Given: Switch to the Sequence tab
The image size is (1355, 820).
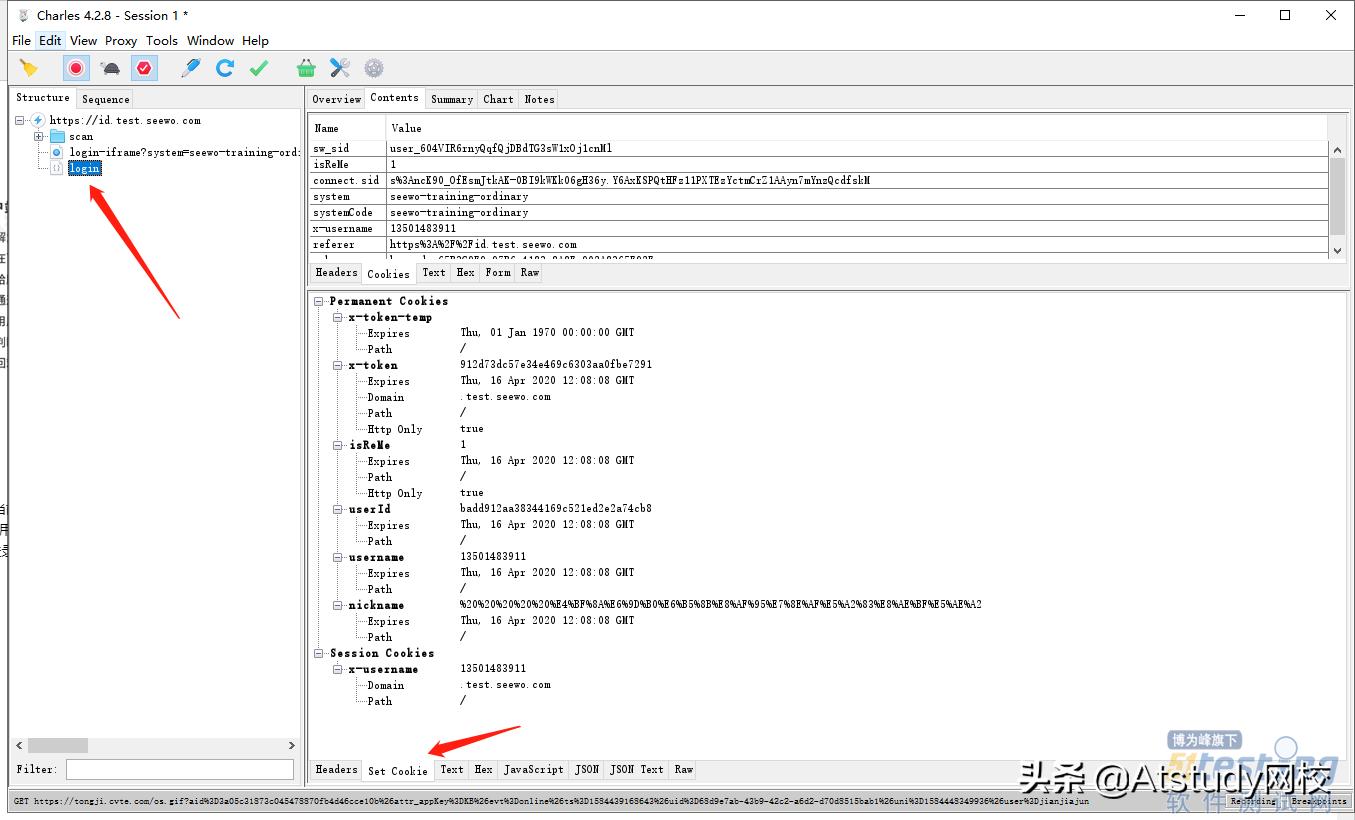Looking at the screenshot, I should point(106,99).
